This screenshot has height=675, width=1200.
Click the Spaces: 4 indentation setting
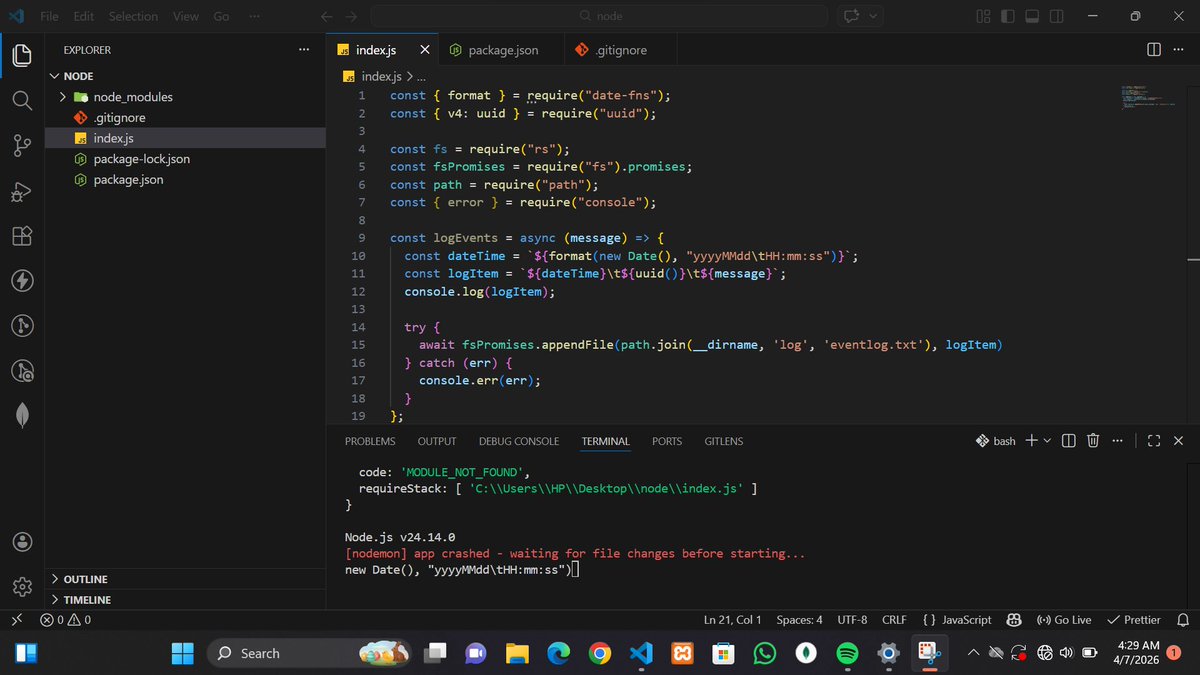(799, 620)
